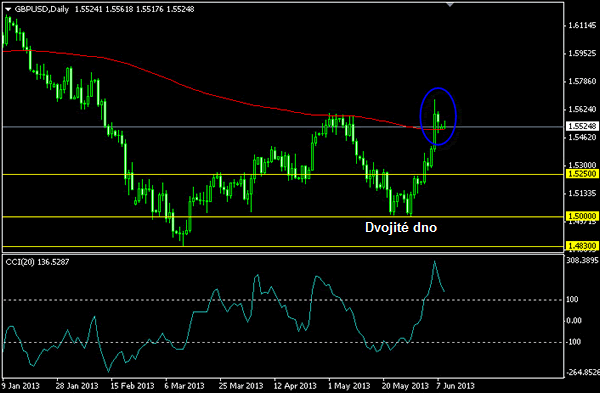
Task: Click the price axis value 1.53000
Action: 582,165
